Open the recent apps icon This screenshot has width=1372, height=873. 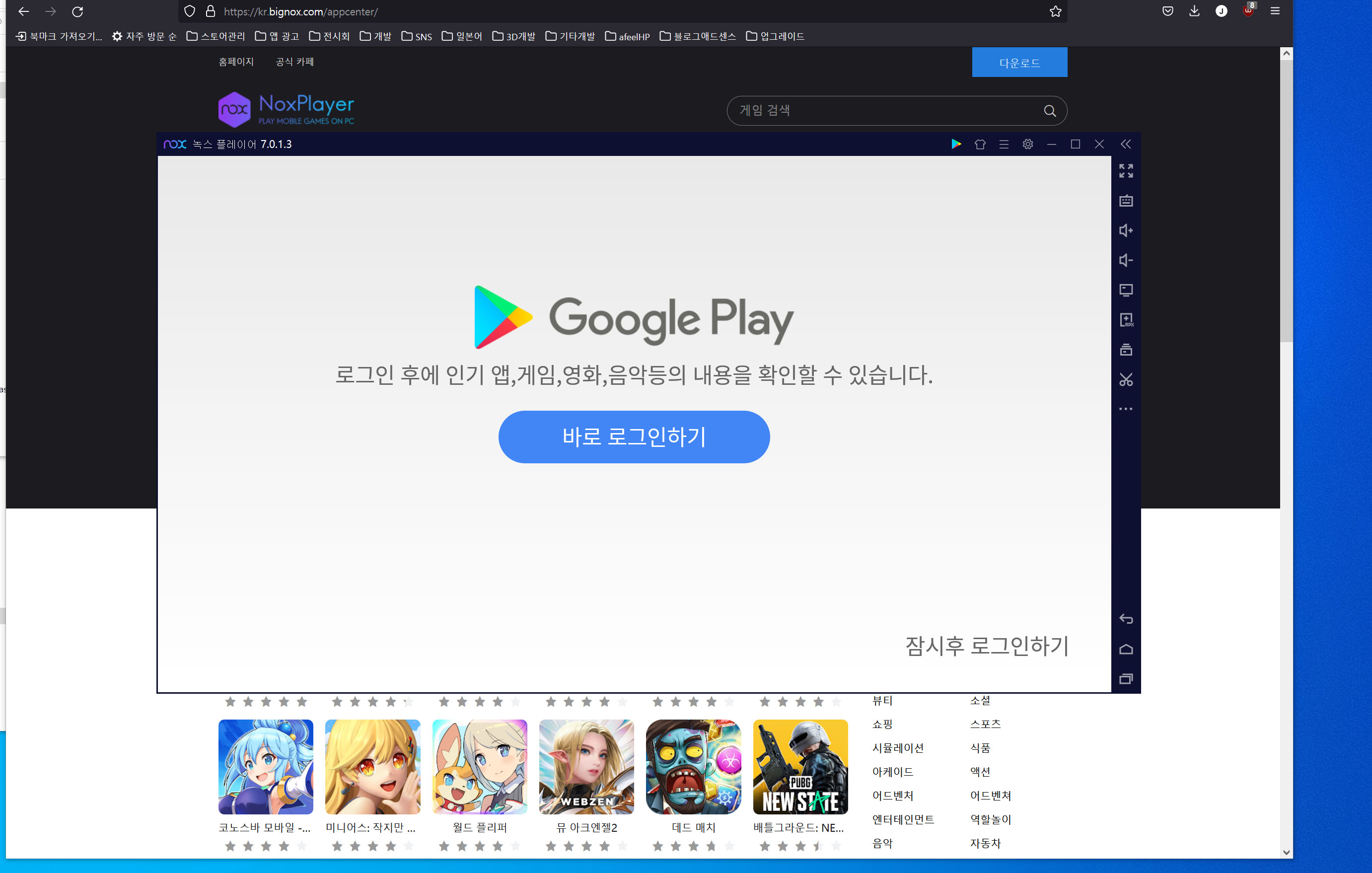[1126, 679]
